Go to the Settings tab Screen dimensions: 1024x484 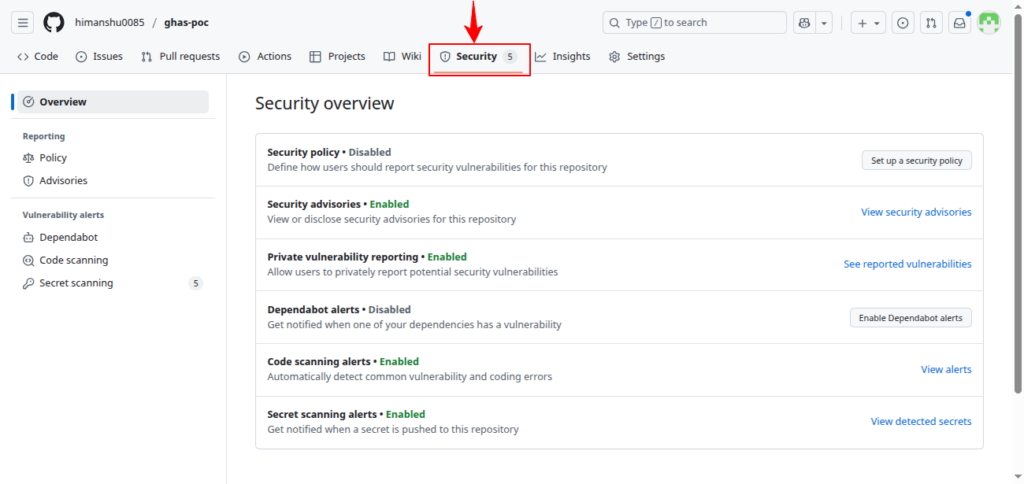click(x=637, y=57)
